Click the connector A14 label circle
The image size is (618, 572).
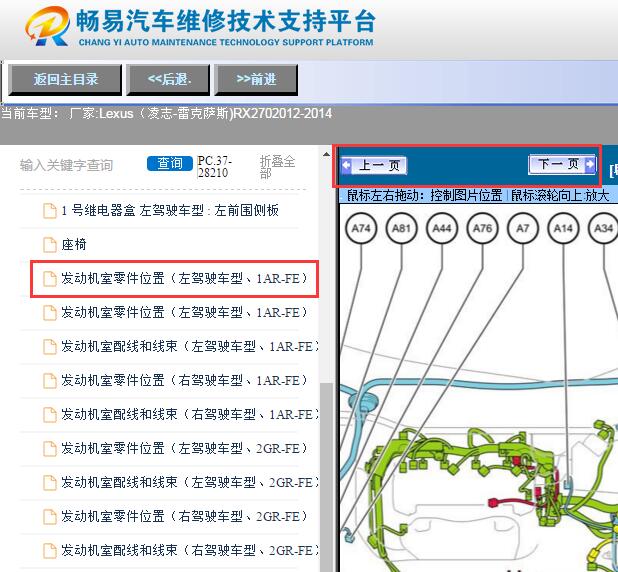point(563,228)
